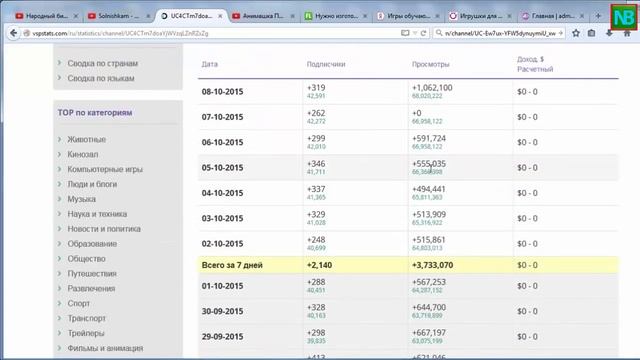This screenshot has width=640, height=360.
Task: Open the Музыка category
Action: click(82, 199)
